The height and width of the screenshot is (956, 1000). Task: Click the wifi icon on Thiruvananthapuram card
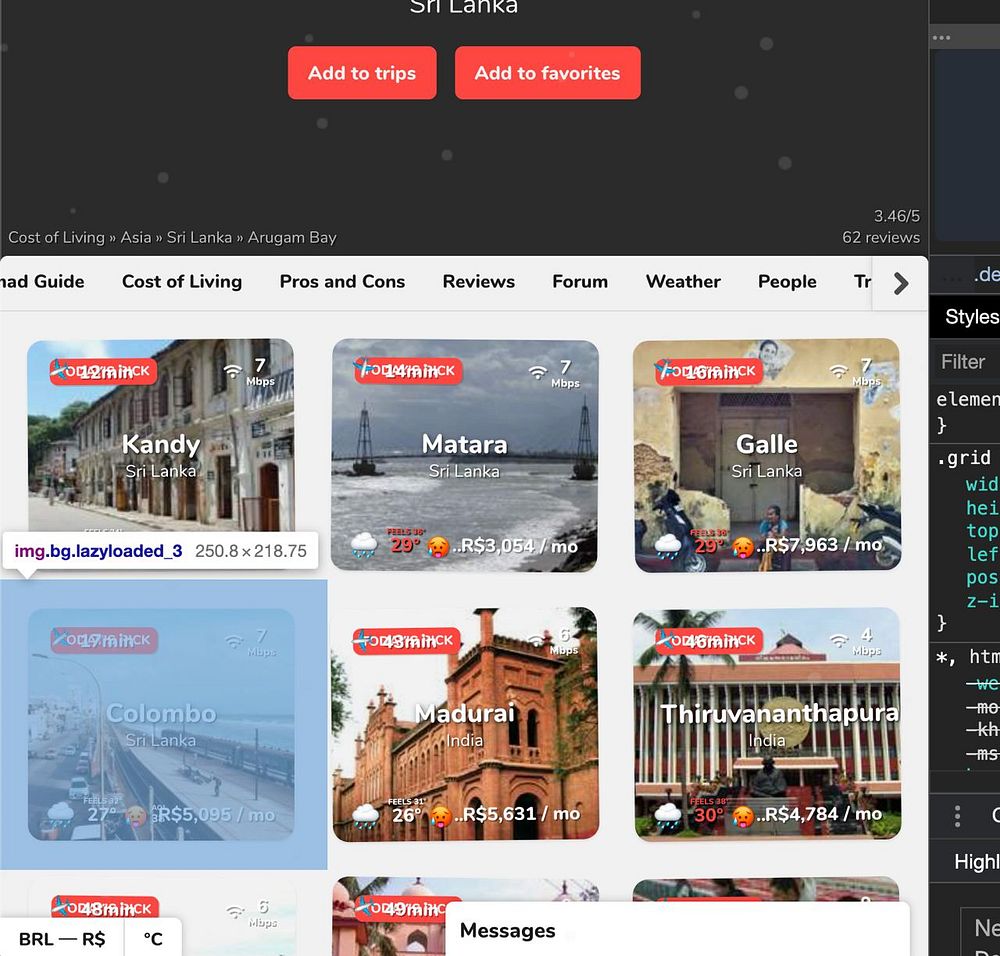click(x=838, y=640)
